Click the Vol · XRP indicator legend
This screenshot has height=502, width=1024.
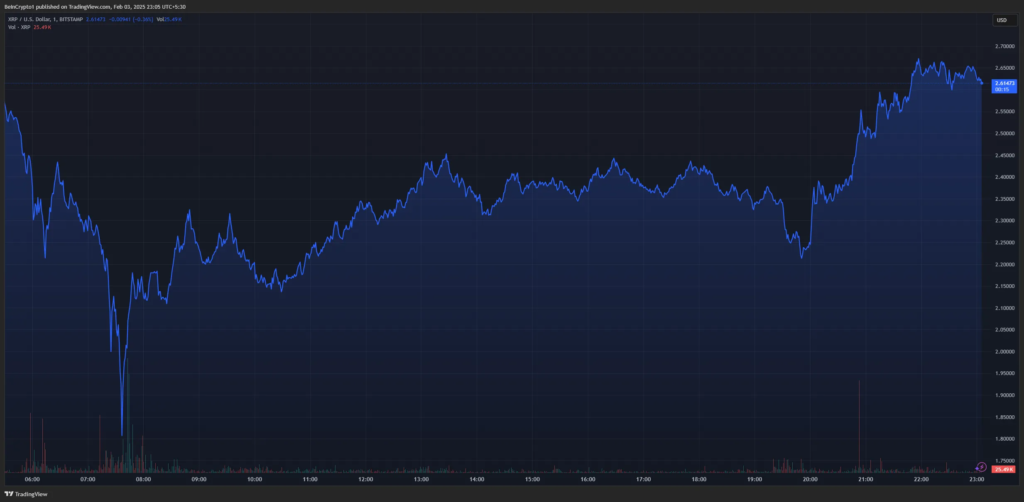coord(19,27)
